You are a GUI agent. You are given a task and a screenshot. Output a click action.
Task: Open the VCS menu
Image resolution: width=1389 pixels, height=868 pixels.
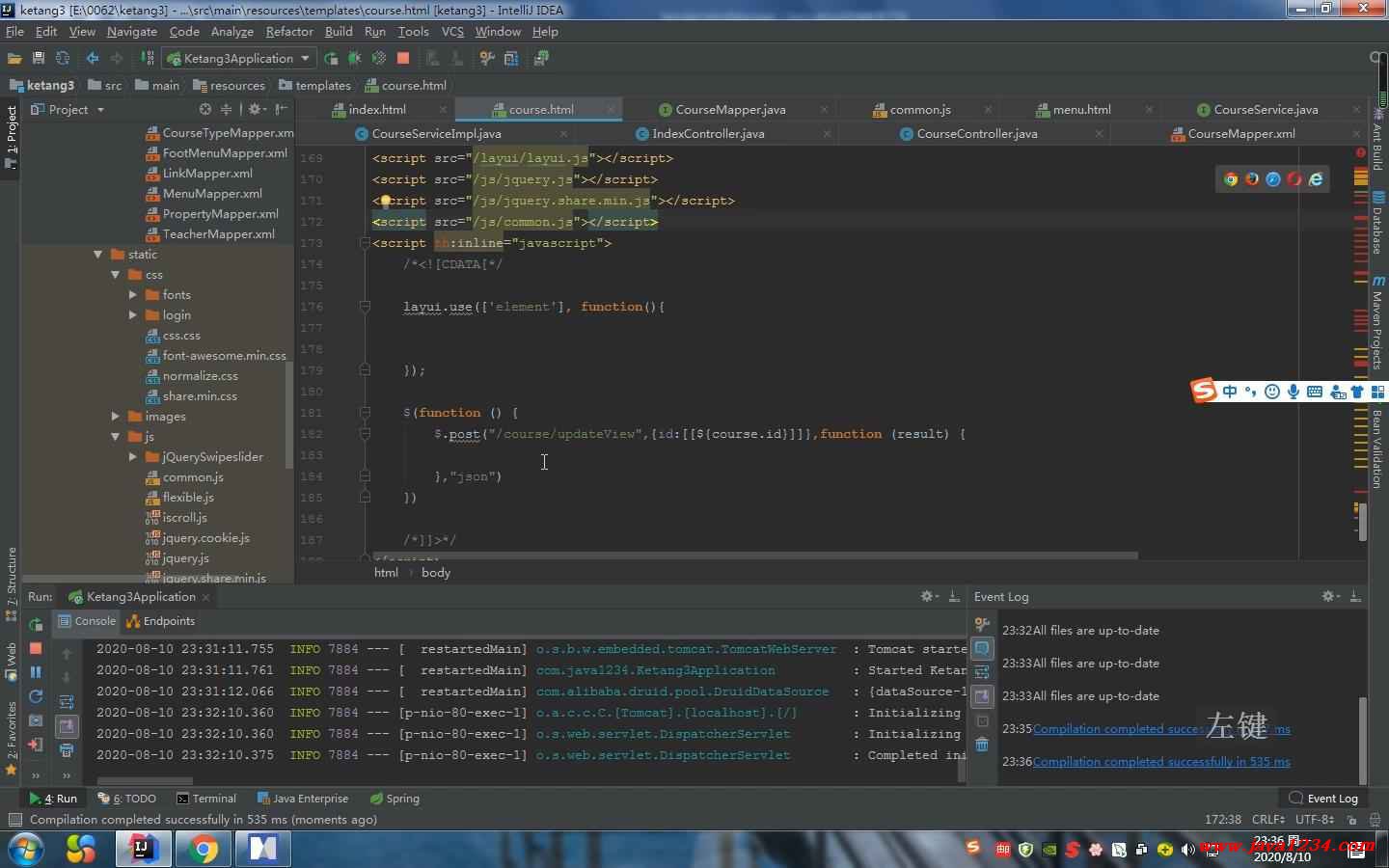point(452,31)
